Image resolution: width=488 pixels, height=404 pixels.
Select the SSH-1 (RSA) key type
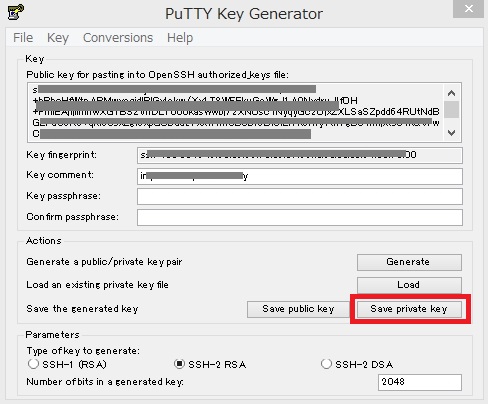33,364
